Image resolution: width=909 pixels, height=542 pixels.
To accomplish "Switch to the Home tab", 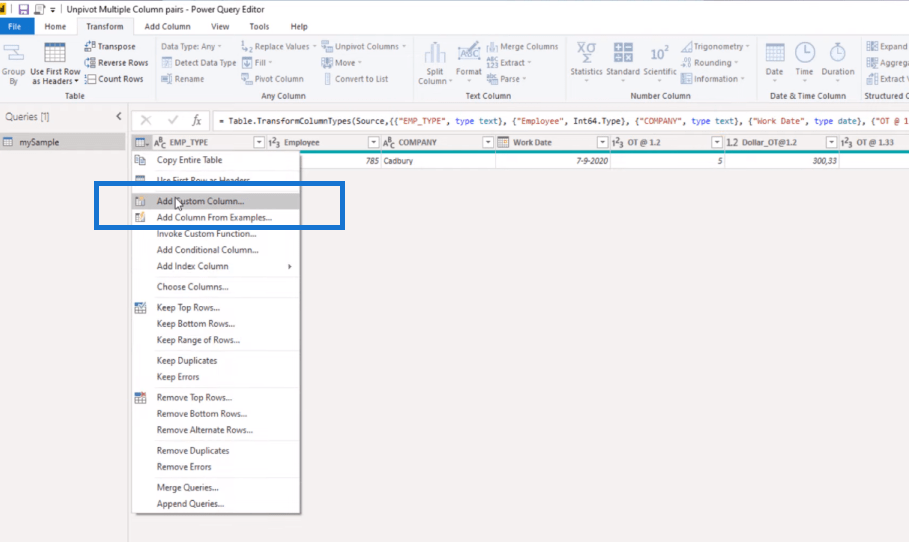I will [x=55, y=27].
